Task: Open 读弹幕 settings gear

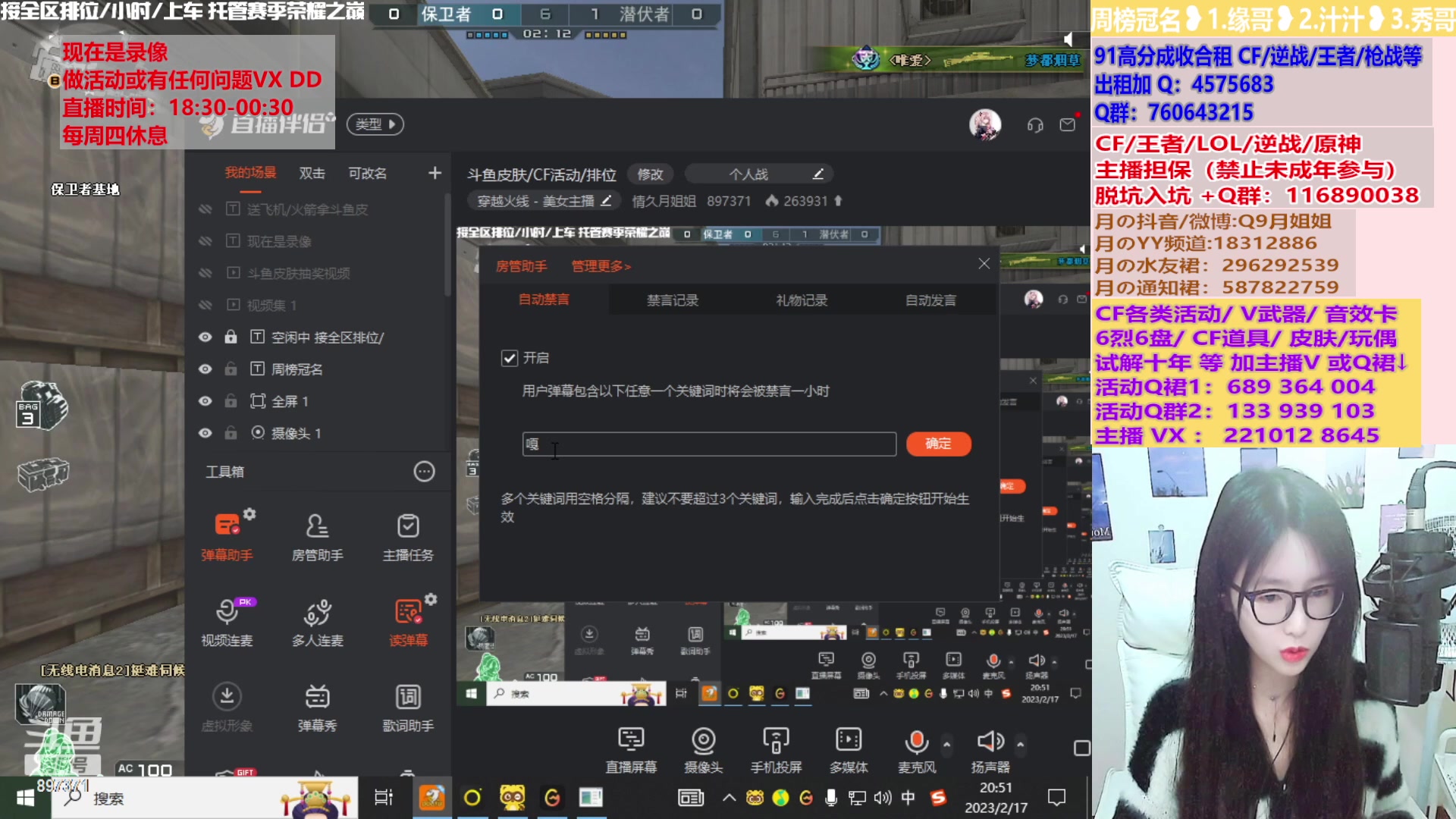Action: click(x=431, y=599)
